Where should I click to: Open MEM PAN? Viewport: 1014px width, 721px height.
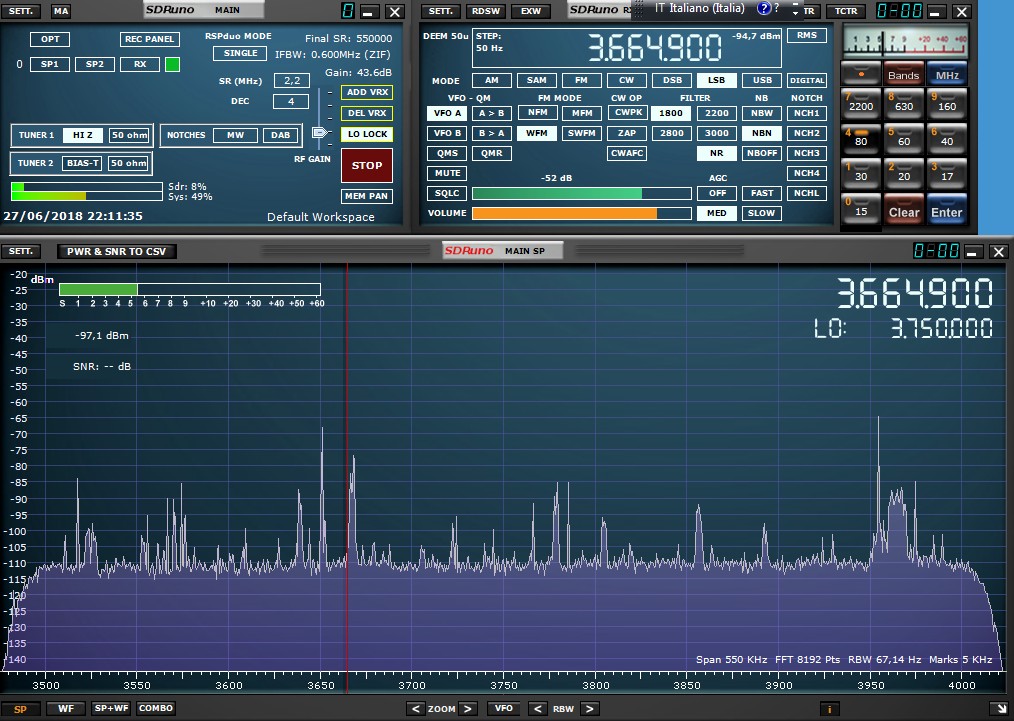point(367,196)
